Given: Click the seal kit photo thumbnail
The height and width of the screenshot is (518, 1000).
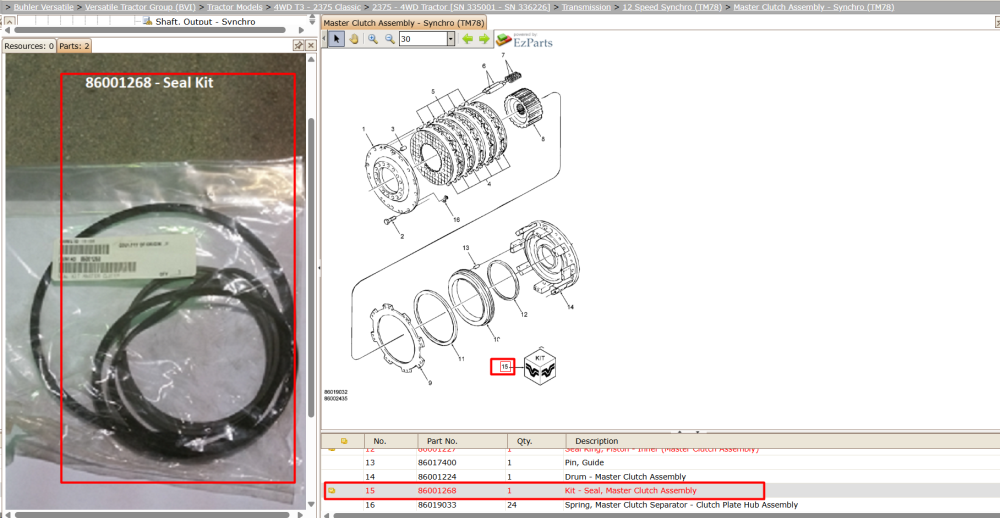Looking at the screenshot, I should tap(156, 281).
